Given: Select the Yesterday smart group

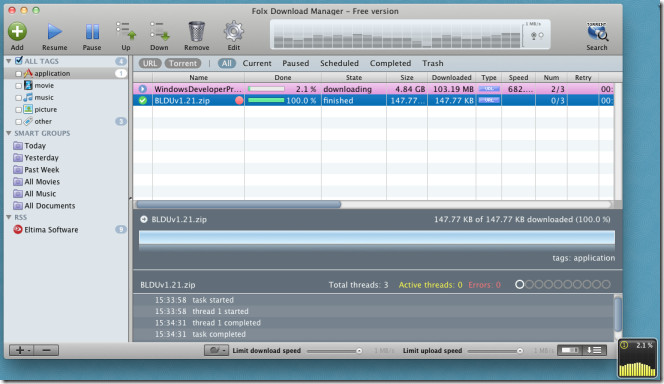Looking at the screenshot, I should 41,157.
